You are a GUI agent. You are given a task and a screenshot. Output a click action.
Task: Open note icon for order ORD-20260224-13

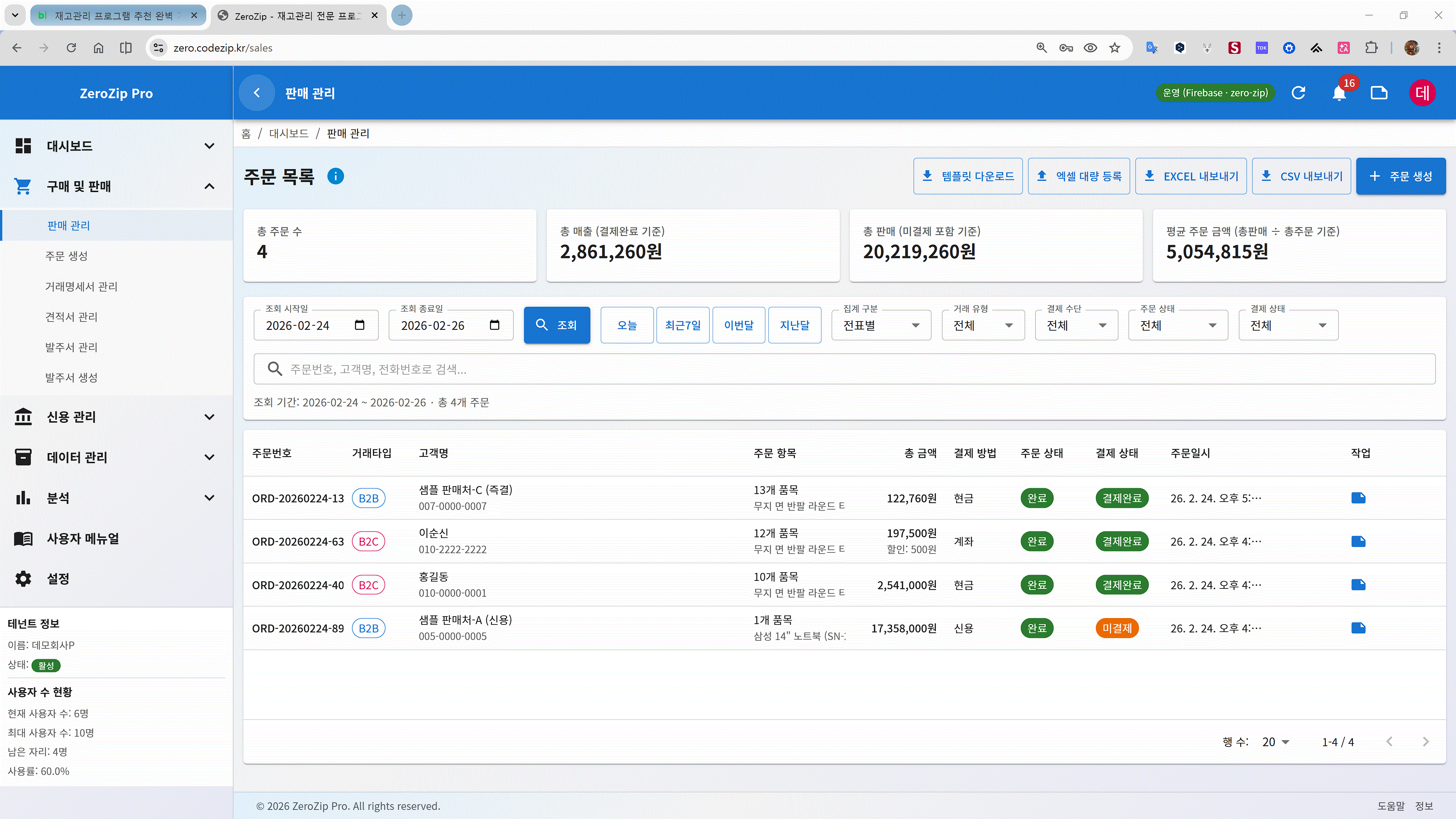[x=1358, y=498]
